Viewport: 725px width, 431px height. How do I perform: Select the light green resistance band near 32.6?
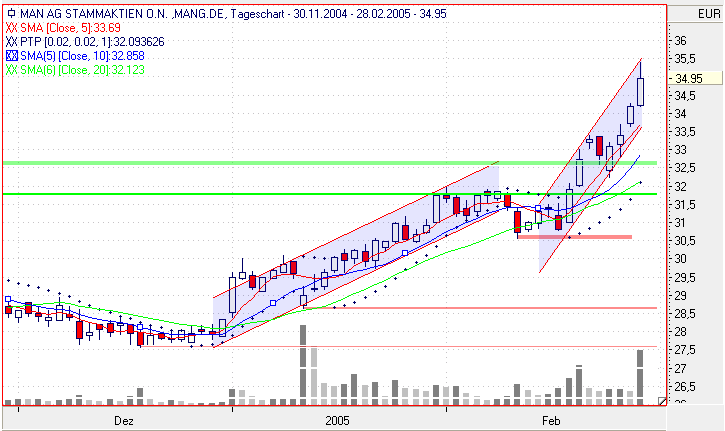330,163
